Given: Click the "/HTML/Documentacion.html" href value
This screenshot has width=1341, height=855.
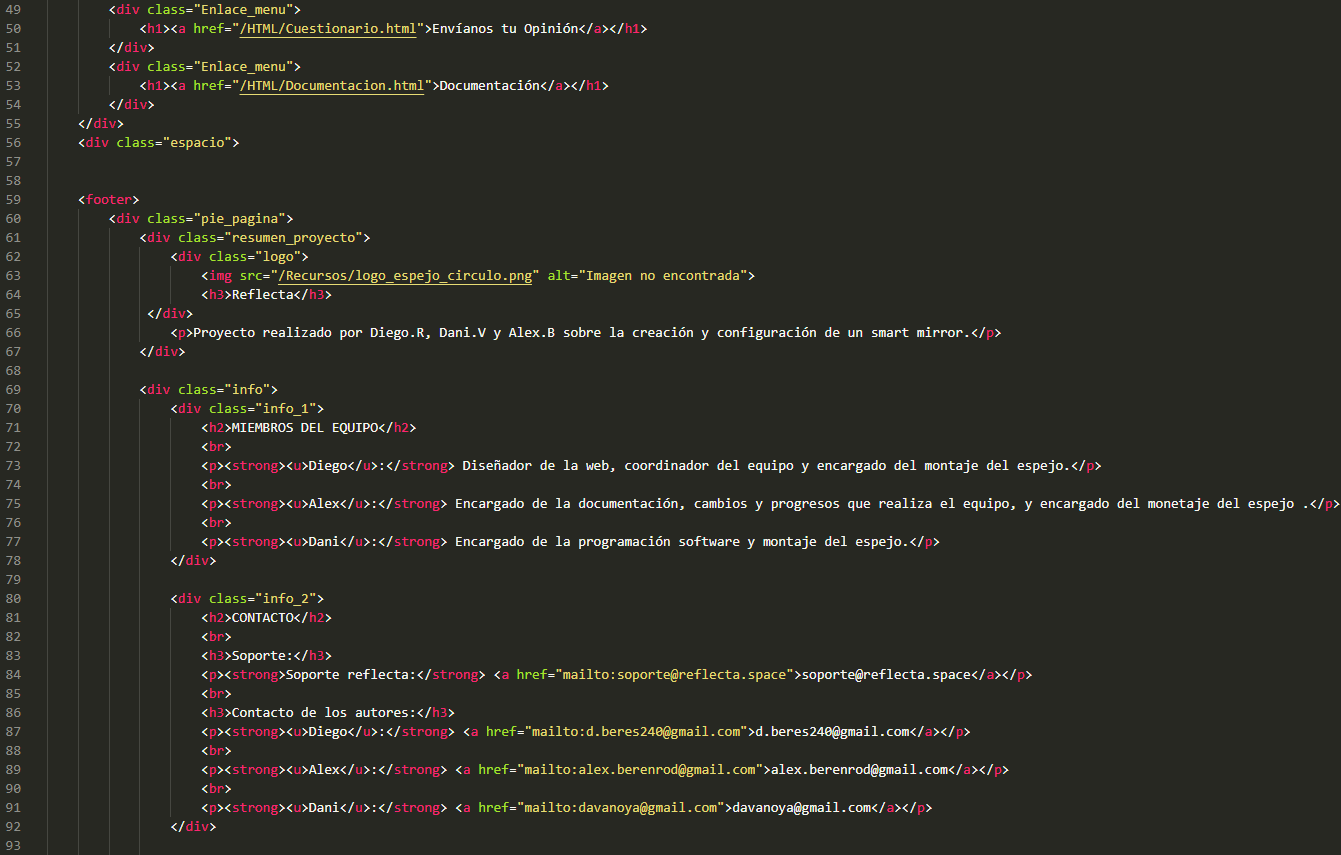Looking at the screenshot, I should pyautogui.click(x=332, y=86).
